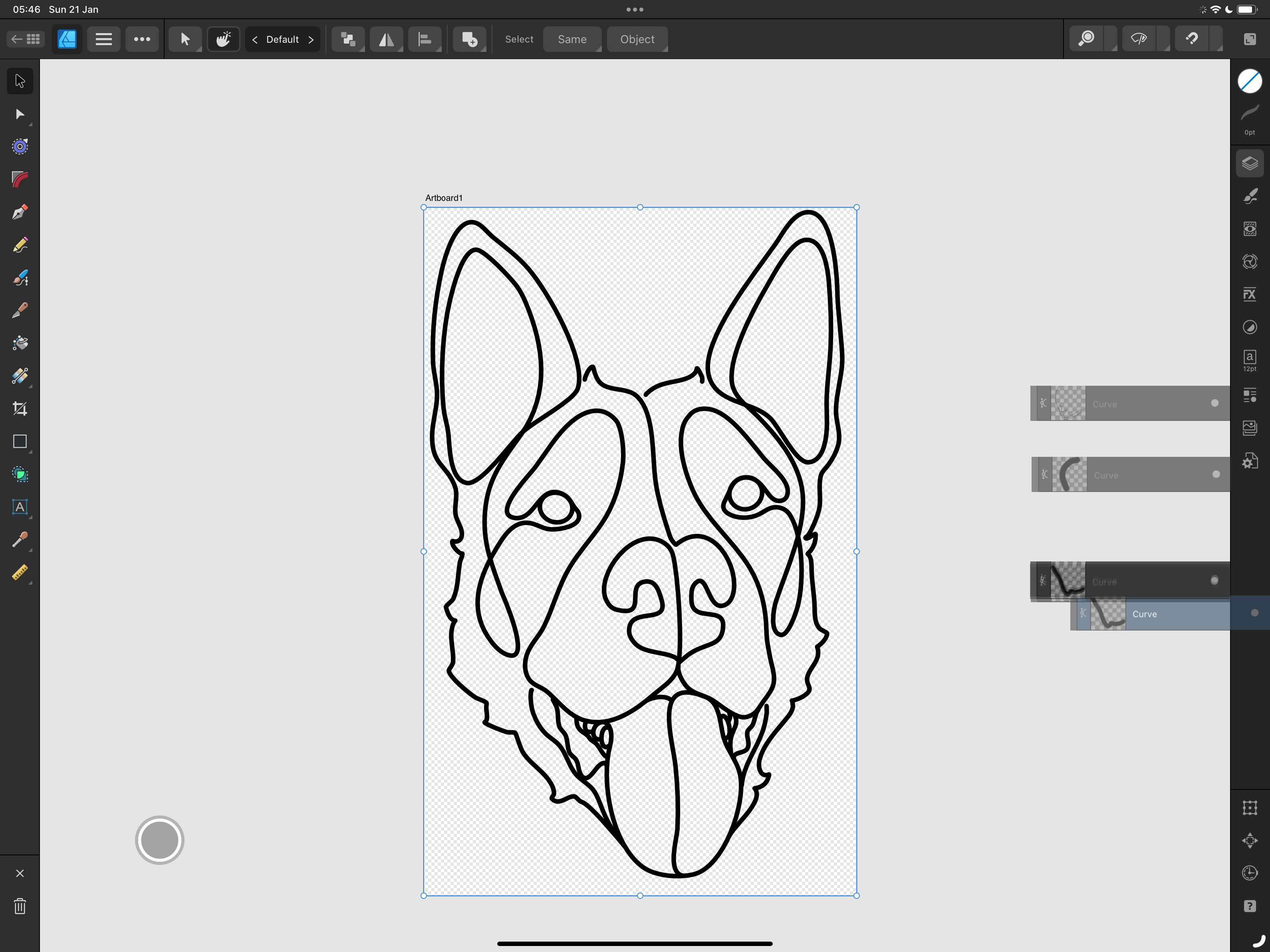Open the boolean add operation options
The height and width of the screenshot is (952, 1270).
[470, 39]
